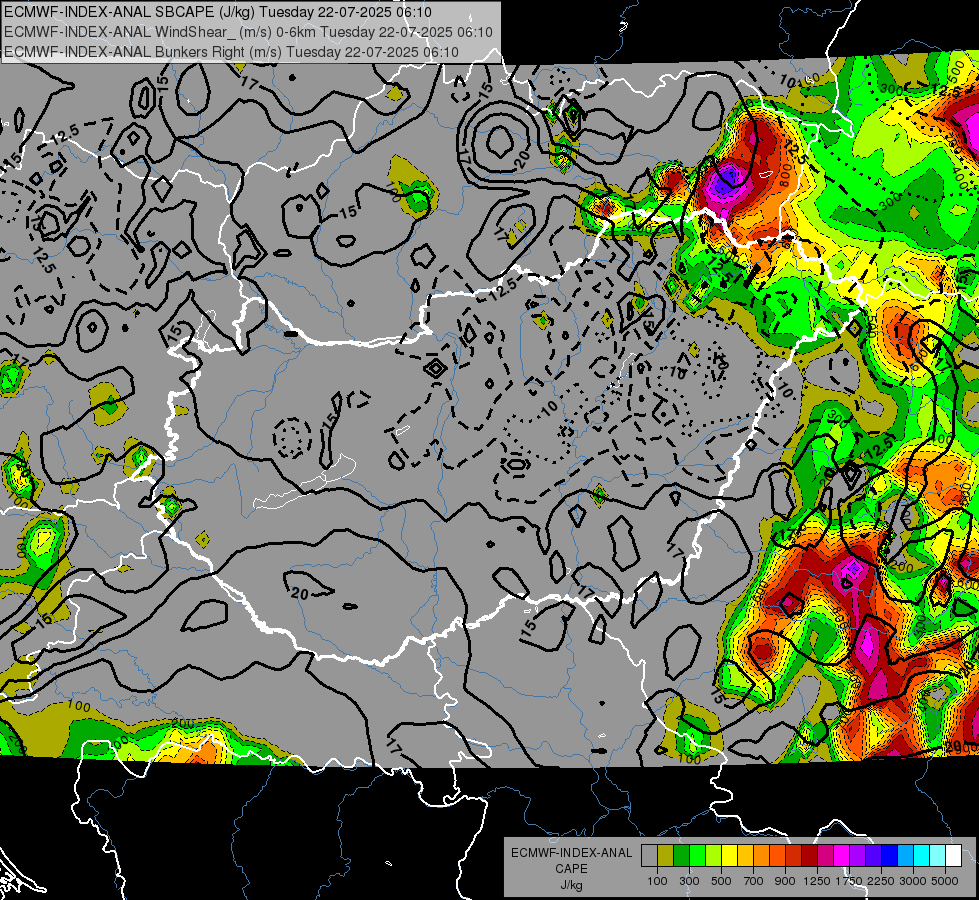Click the legend value 900

pyautogui.click(x=785, y=881)
